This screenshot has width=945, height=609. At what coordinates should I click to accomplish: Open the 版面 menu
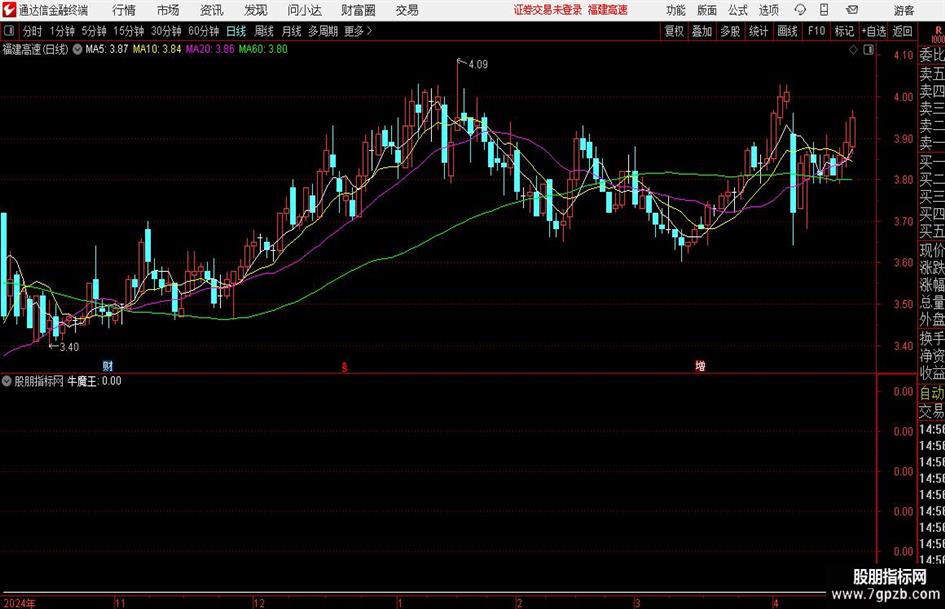coord(707,10)
